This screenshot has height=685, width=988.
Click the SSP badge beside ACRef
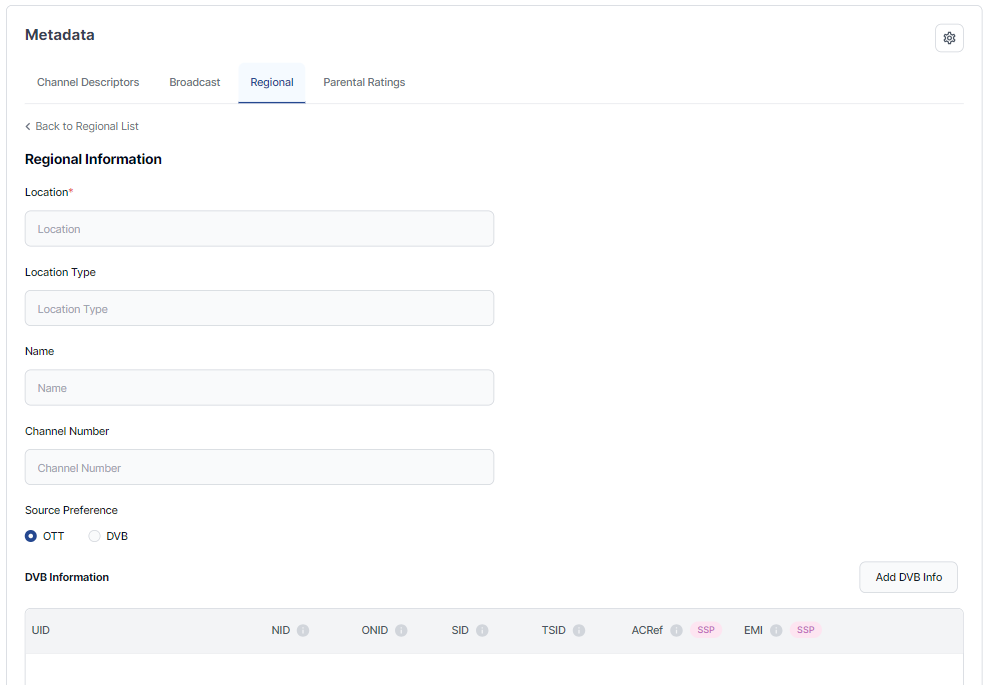(x=706, y=630)
